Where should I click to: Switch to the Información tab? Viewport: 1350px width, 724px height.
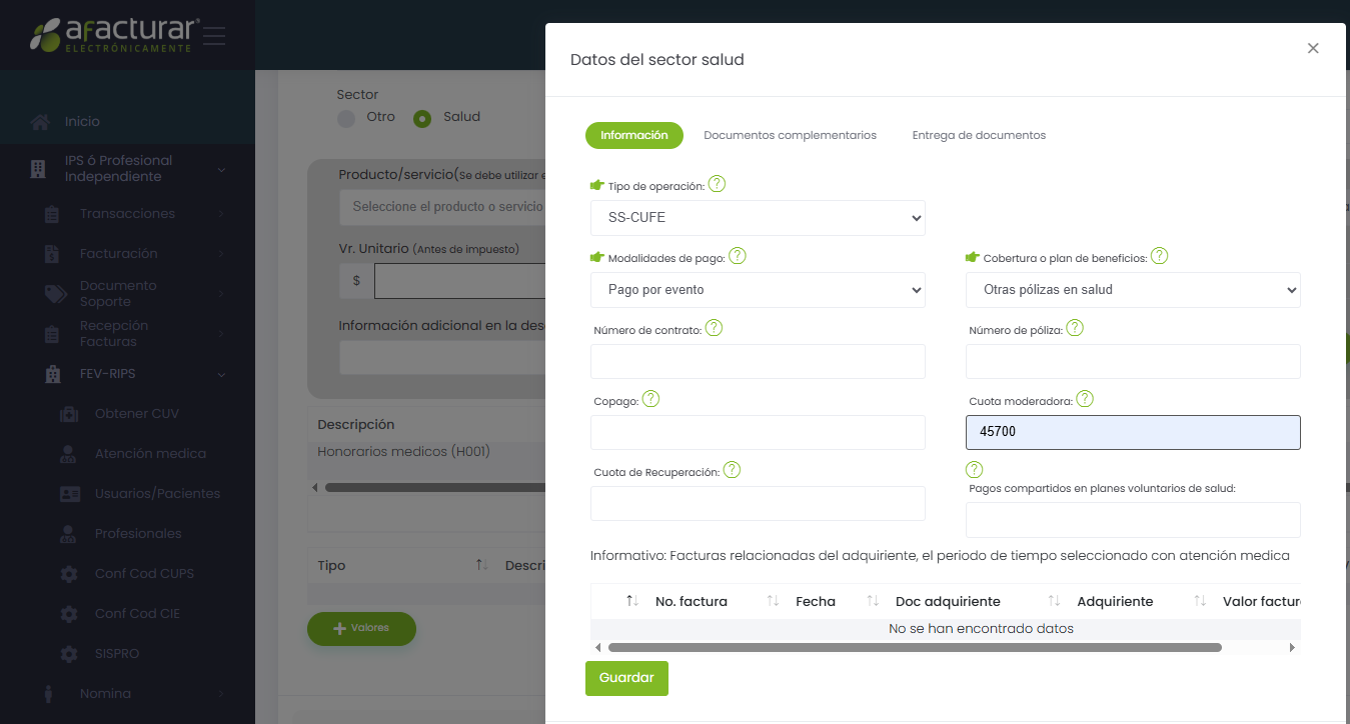[x=634, y=135]
